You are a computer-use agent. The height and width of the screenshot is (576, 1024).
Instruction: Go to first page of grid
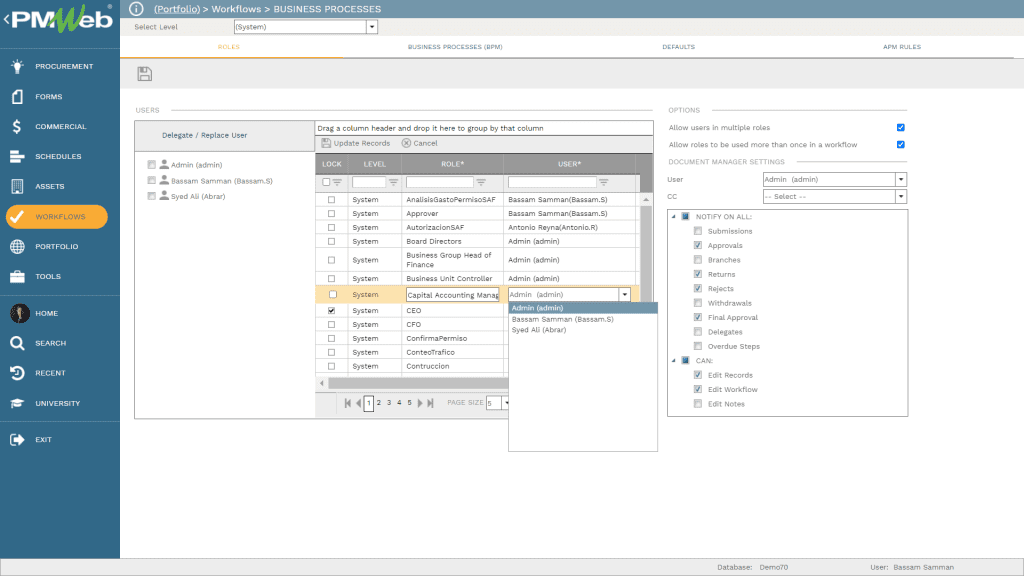pyautogui.click(x=348, y=404)
